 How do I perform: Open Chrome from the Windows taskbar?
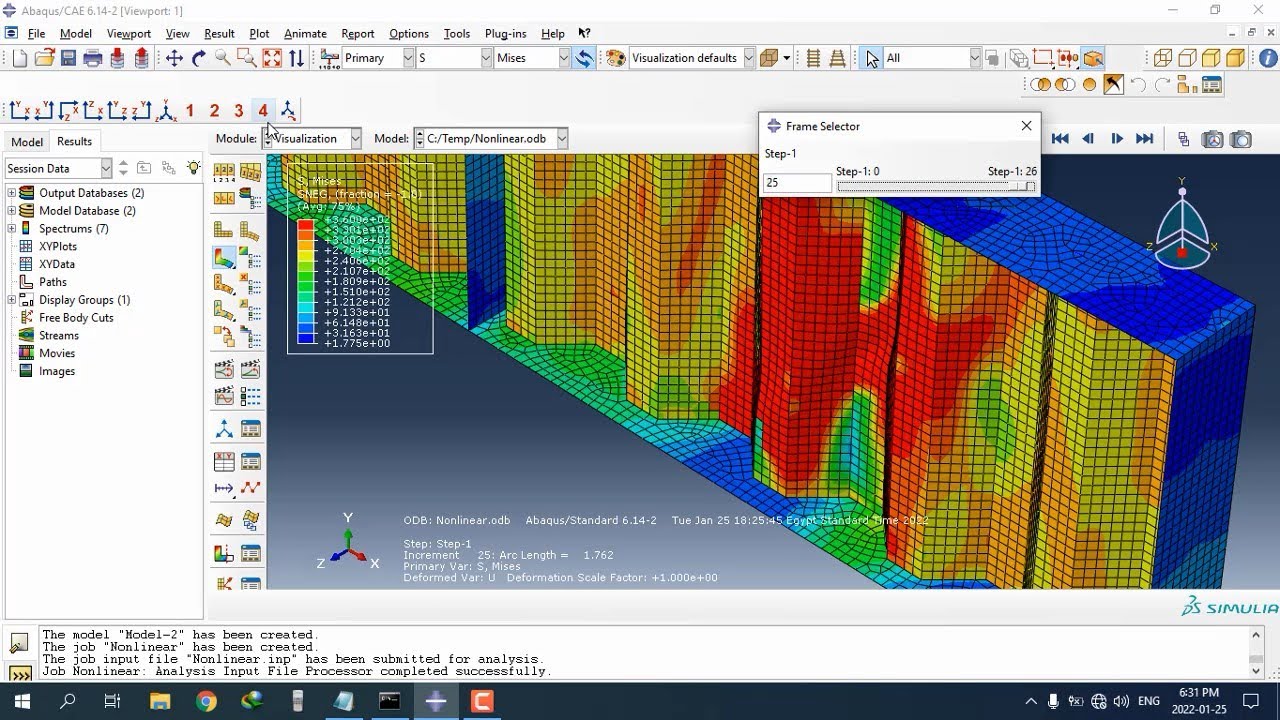point(206,701)
